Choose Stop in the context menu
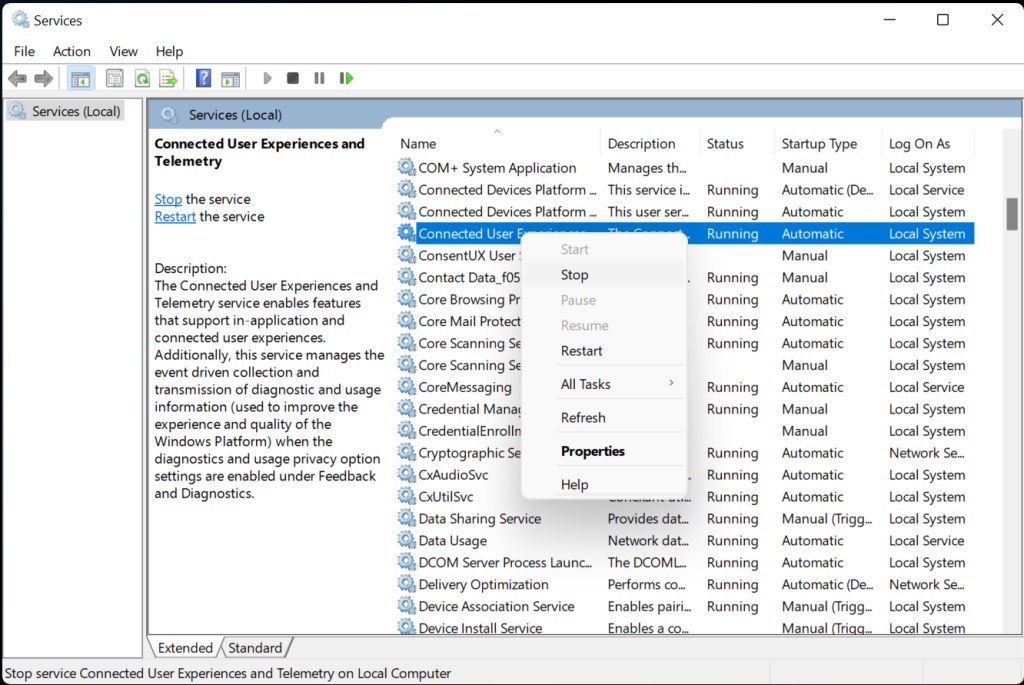Image resolution: width=1024 pixels, height=685 pixels. point(575,275)
